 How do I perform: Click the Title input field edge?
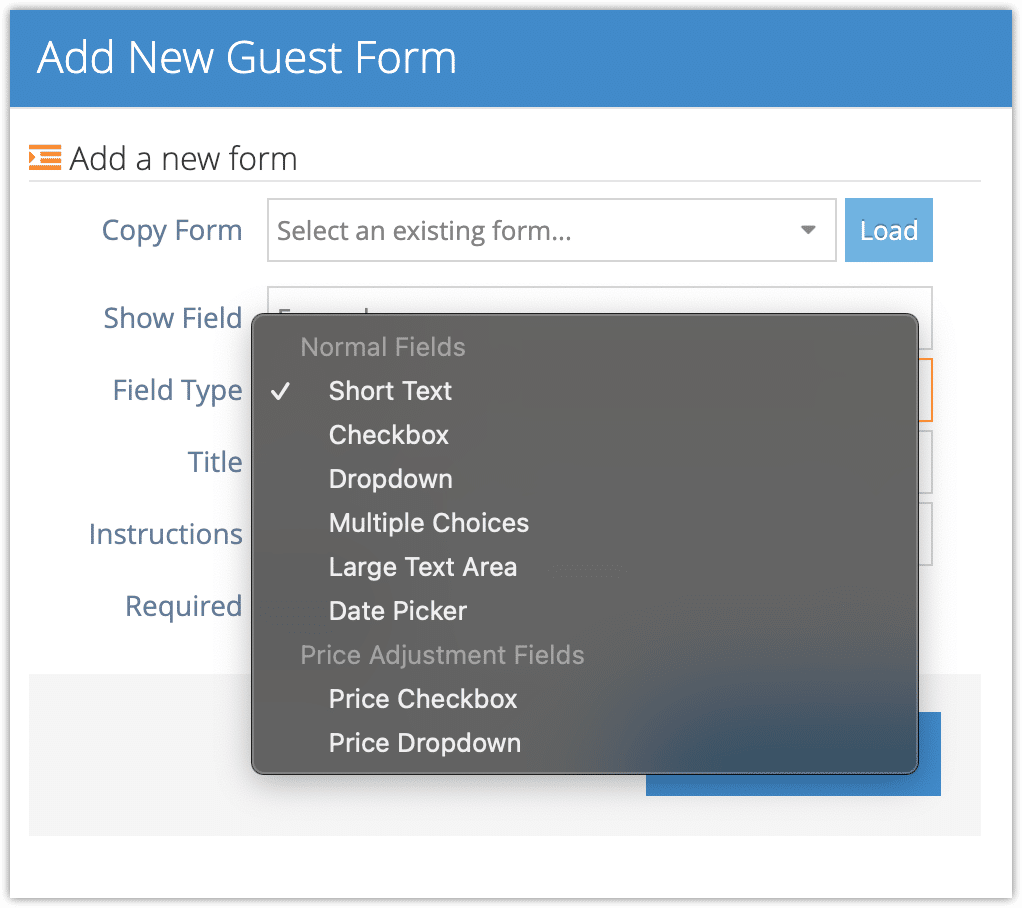926,461
